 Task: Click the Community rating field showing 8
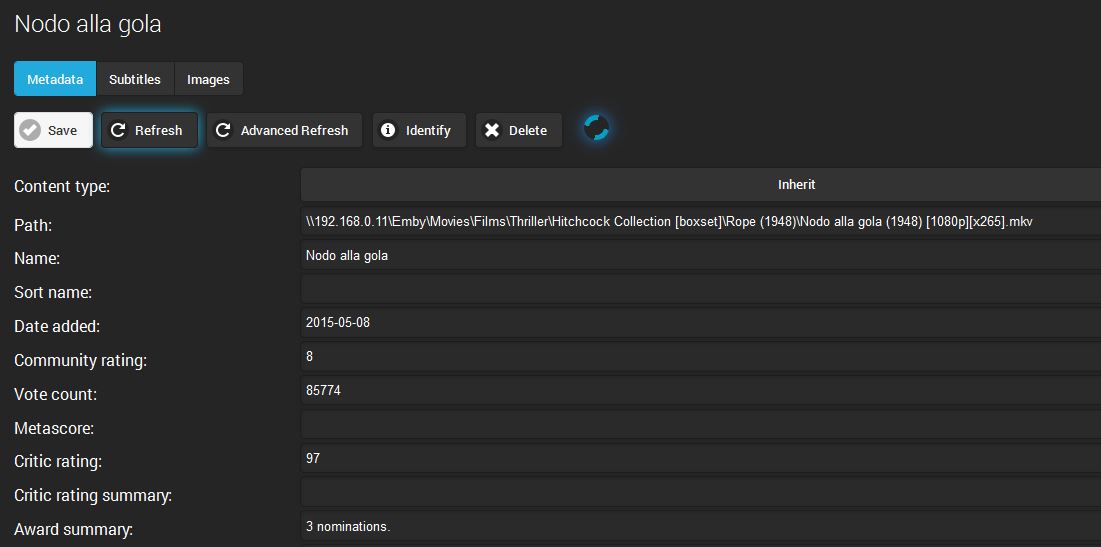point(701,357)
